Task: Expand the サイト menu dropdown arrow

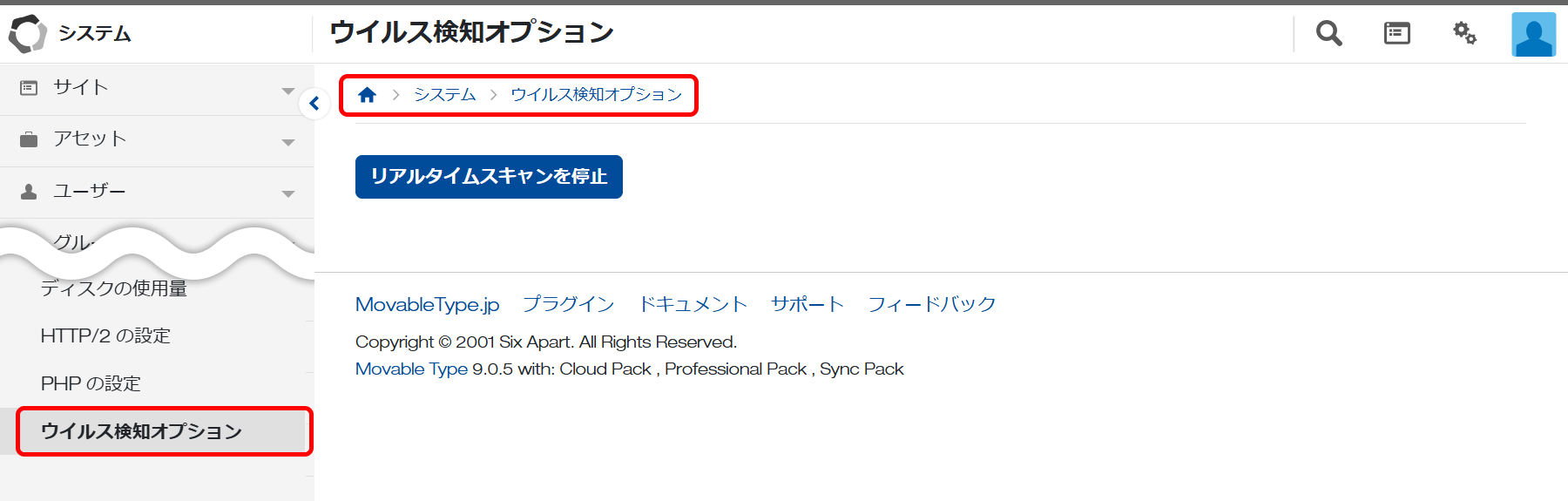Action: pos(288,91)
